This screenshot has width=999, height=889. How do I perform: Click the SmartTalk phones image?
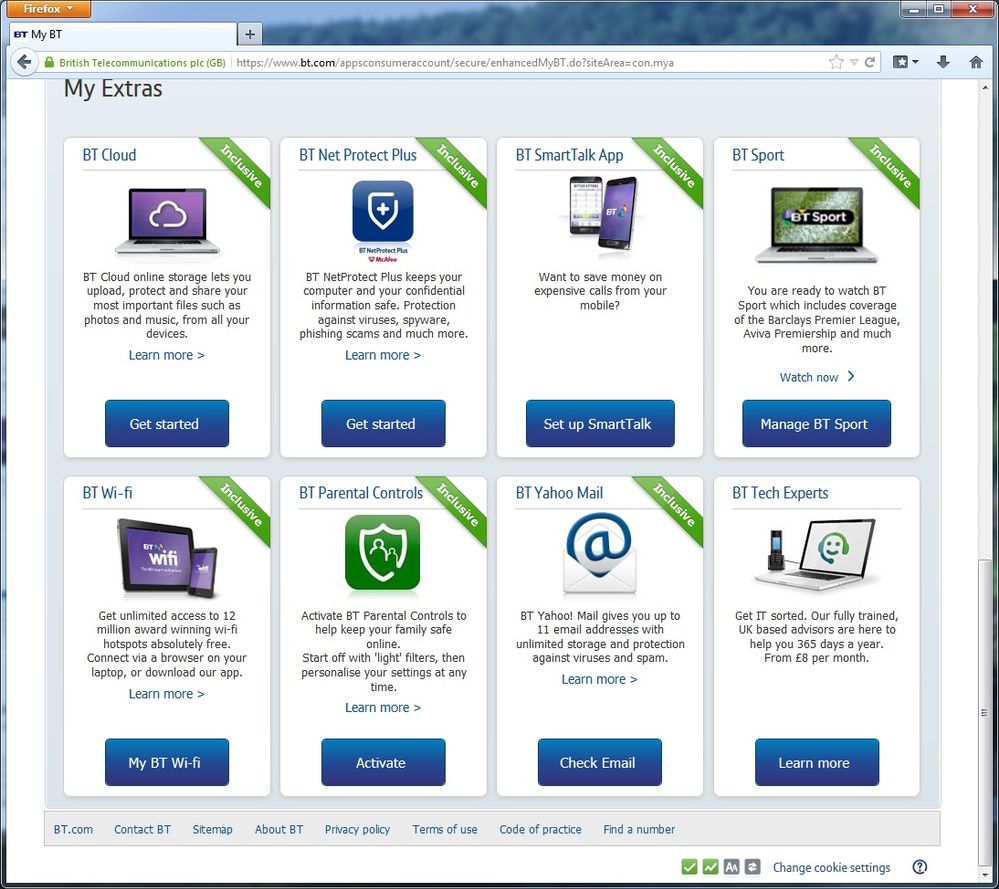click(x=603, y=213)
